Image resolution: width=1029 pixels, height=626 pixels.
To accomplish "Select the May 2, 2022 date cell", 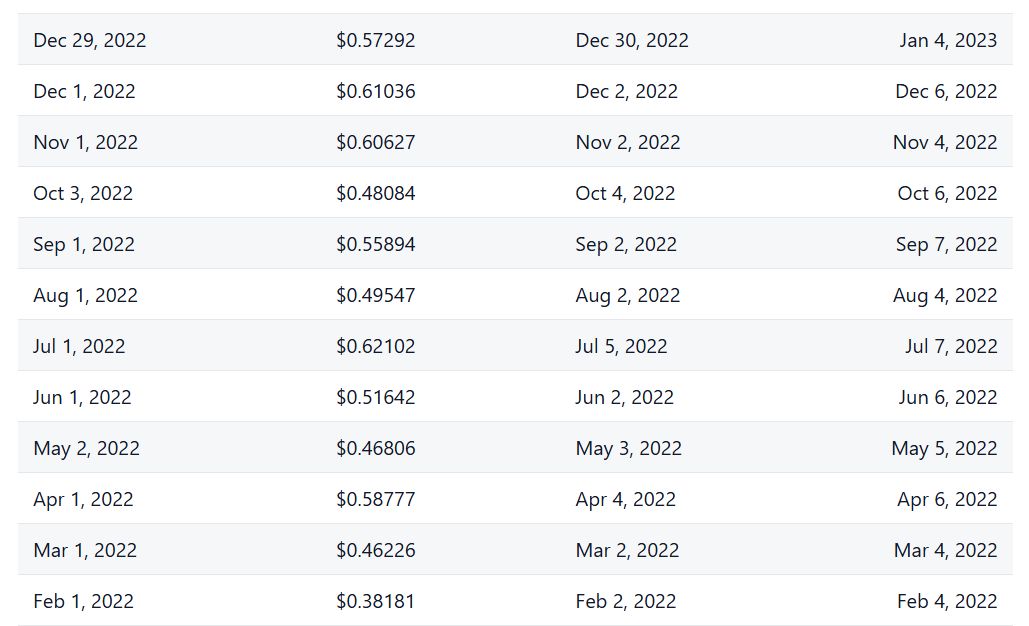I will 86,448.
